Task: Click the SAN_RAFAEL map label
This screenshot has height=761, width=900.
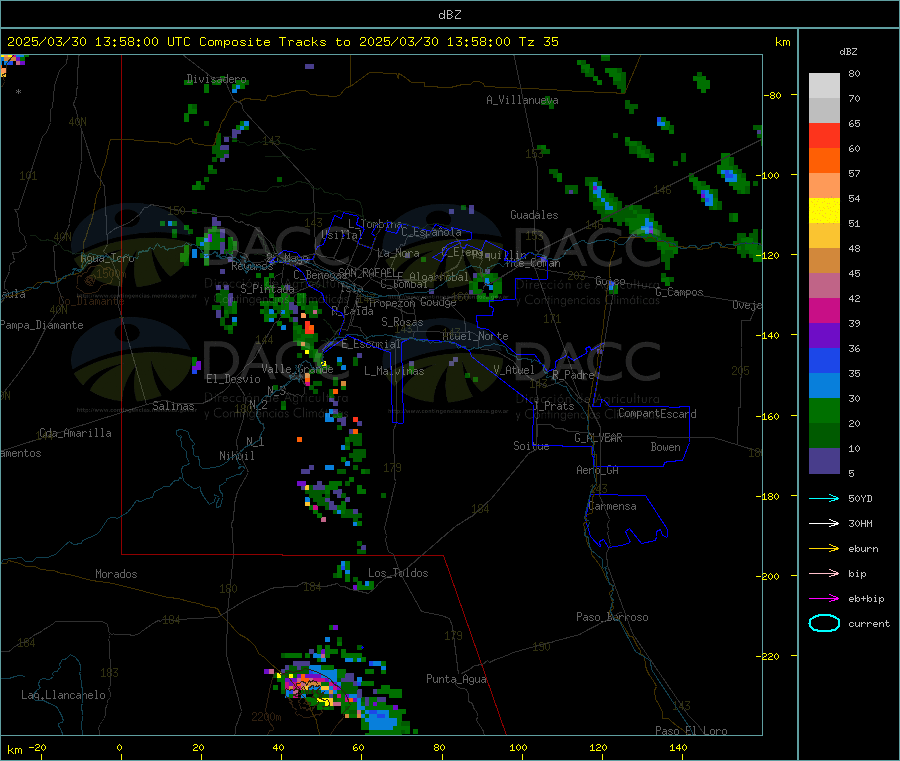Action: pyautogui.click(x=367, y=273)
